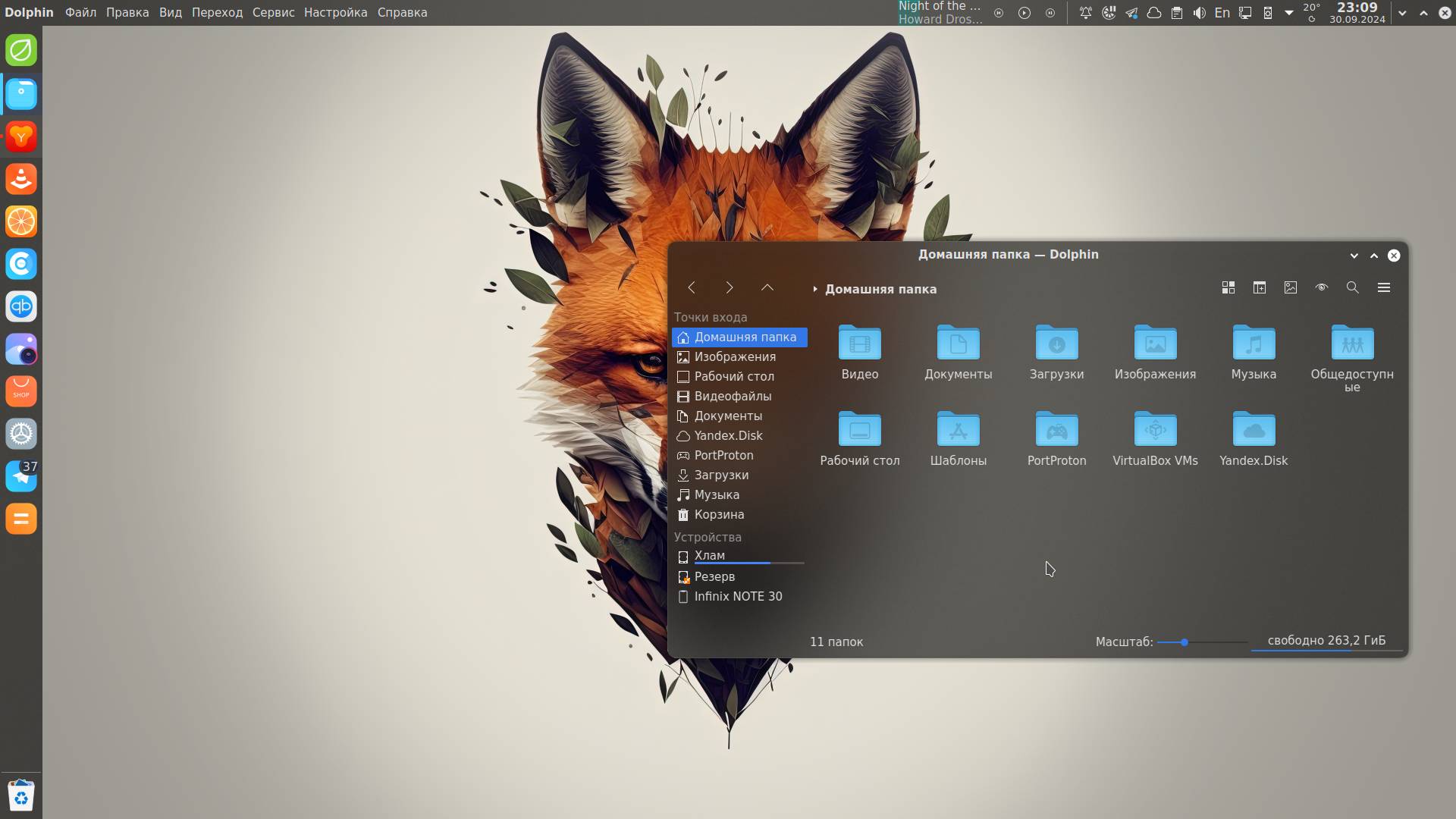Open the Вид menu
Image resolution: width=1456 pixels, height=819 pixels.
pos(170,12)
